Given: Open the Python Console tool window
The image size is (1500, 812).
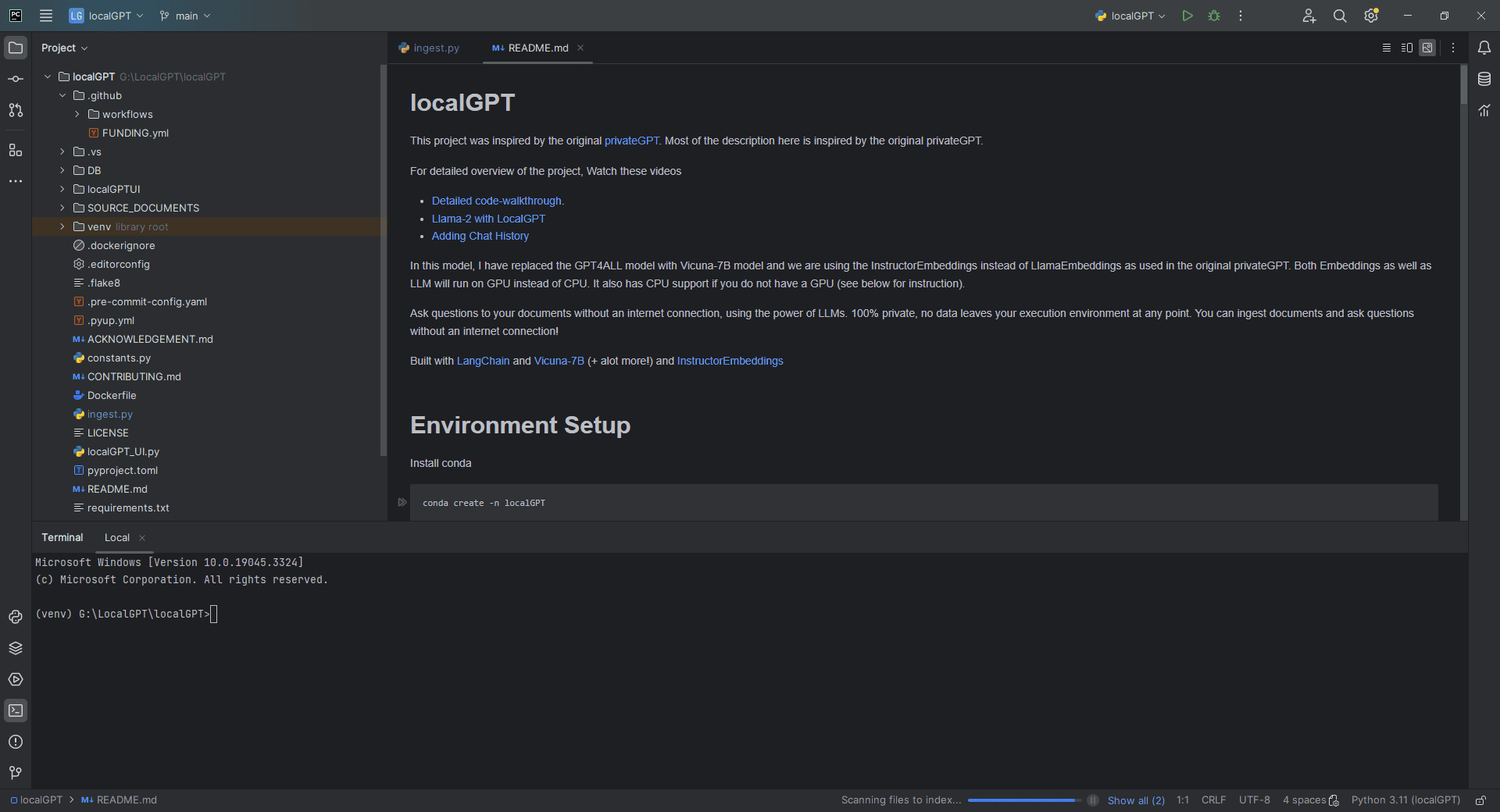Looking at the screenshot, I should [x=16, y=617].
